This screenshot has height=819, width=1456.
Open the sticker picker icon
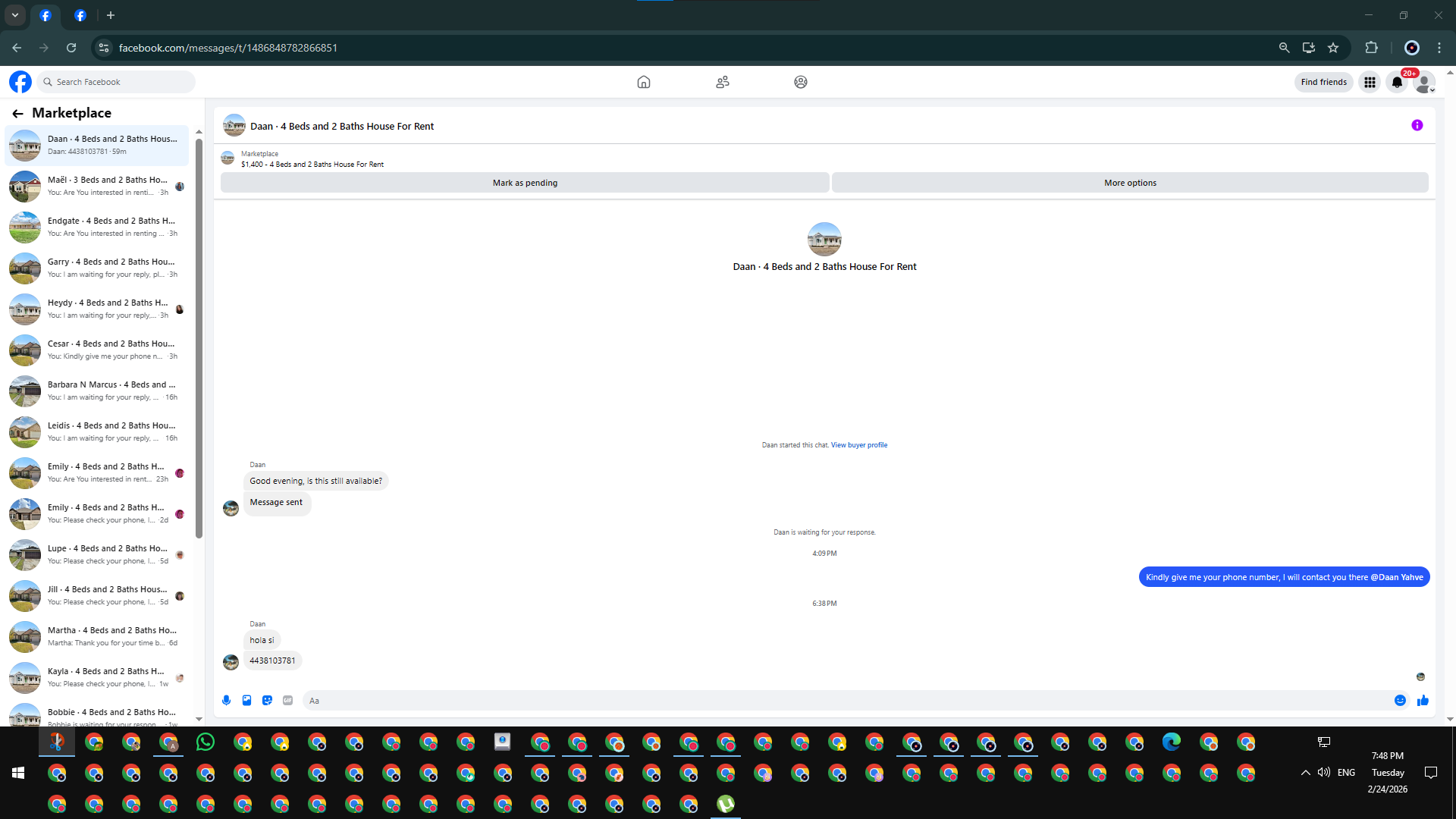coord(267,701)
